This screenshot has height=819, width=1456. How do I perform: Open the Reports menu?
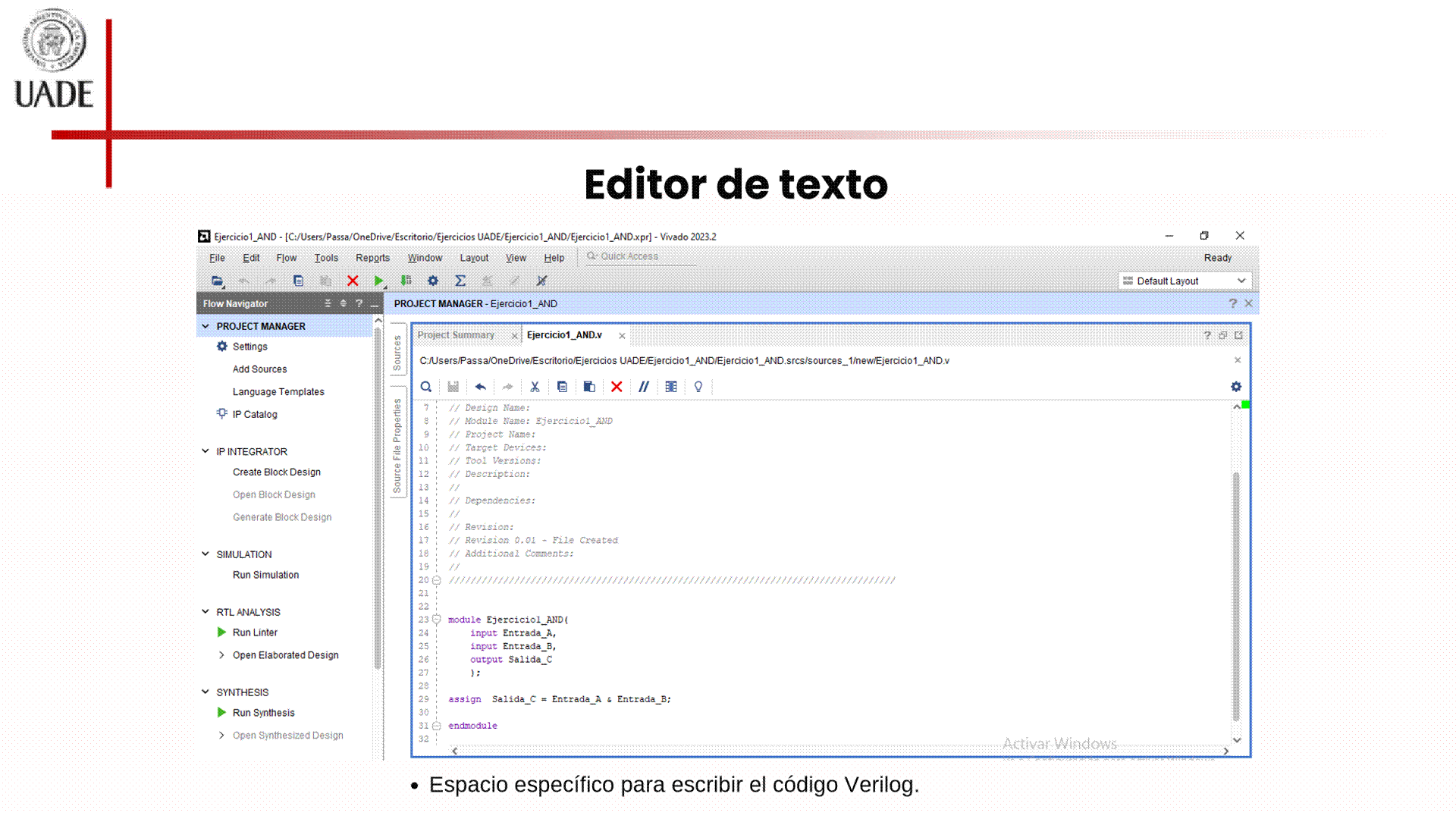coord(372,258)
